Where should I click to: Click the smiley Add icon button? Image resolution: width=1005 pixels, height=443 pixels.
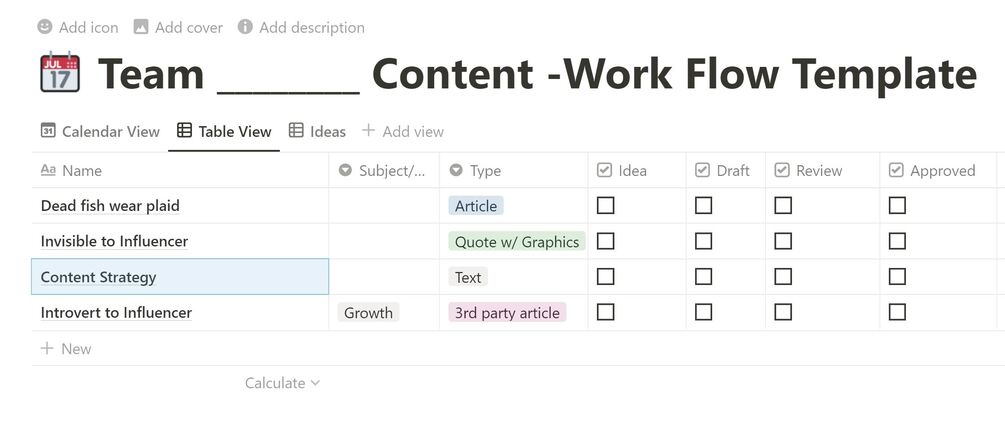tap(45, 27)
